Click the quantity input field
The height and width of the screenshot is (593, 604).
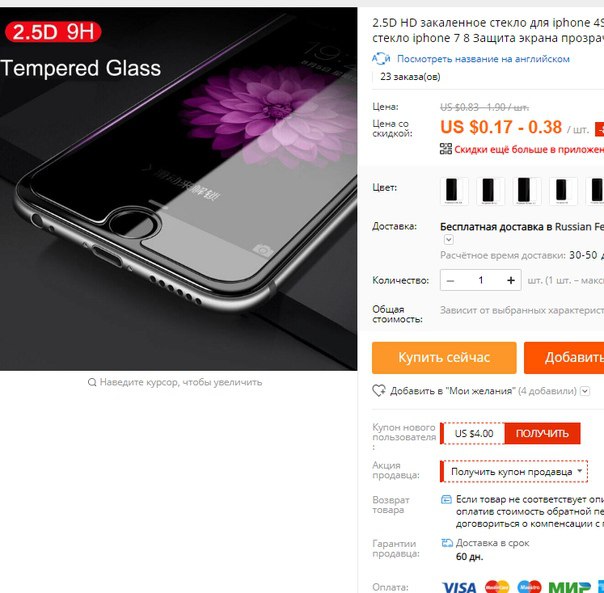[480, 280]
